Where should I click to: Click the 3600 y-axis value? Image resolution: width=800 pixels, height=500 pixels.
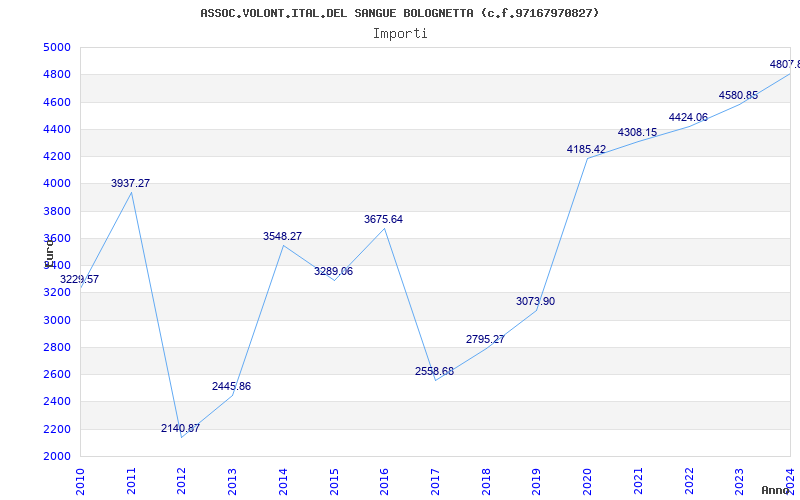[57, 238]
